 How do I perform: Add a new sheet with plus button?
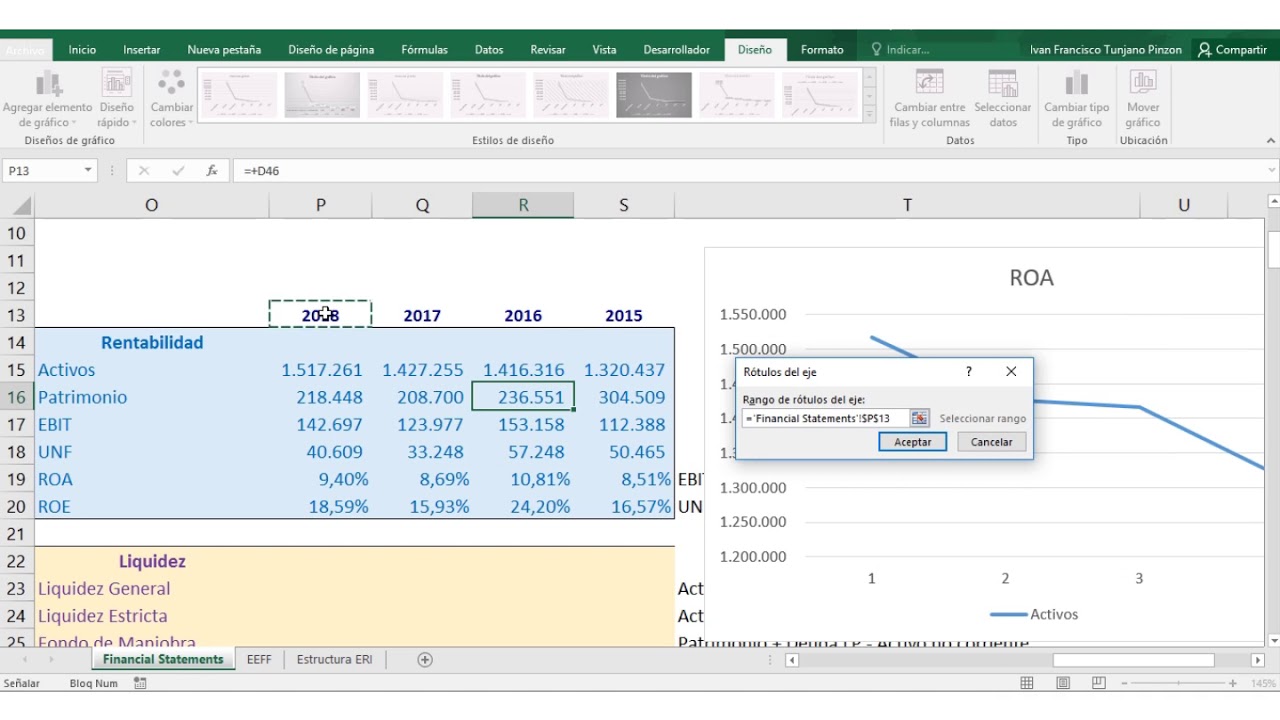pyautogui.click(x=425, y=660)
